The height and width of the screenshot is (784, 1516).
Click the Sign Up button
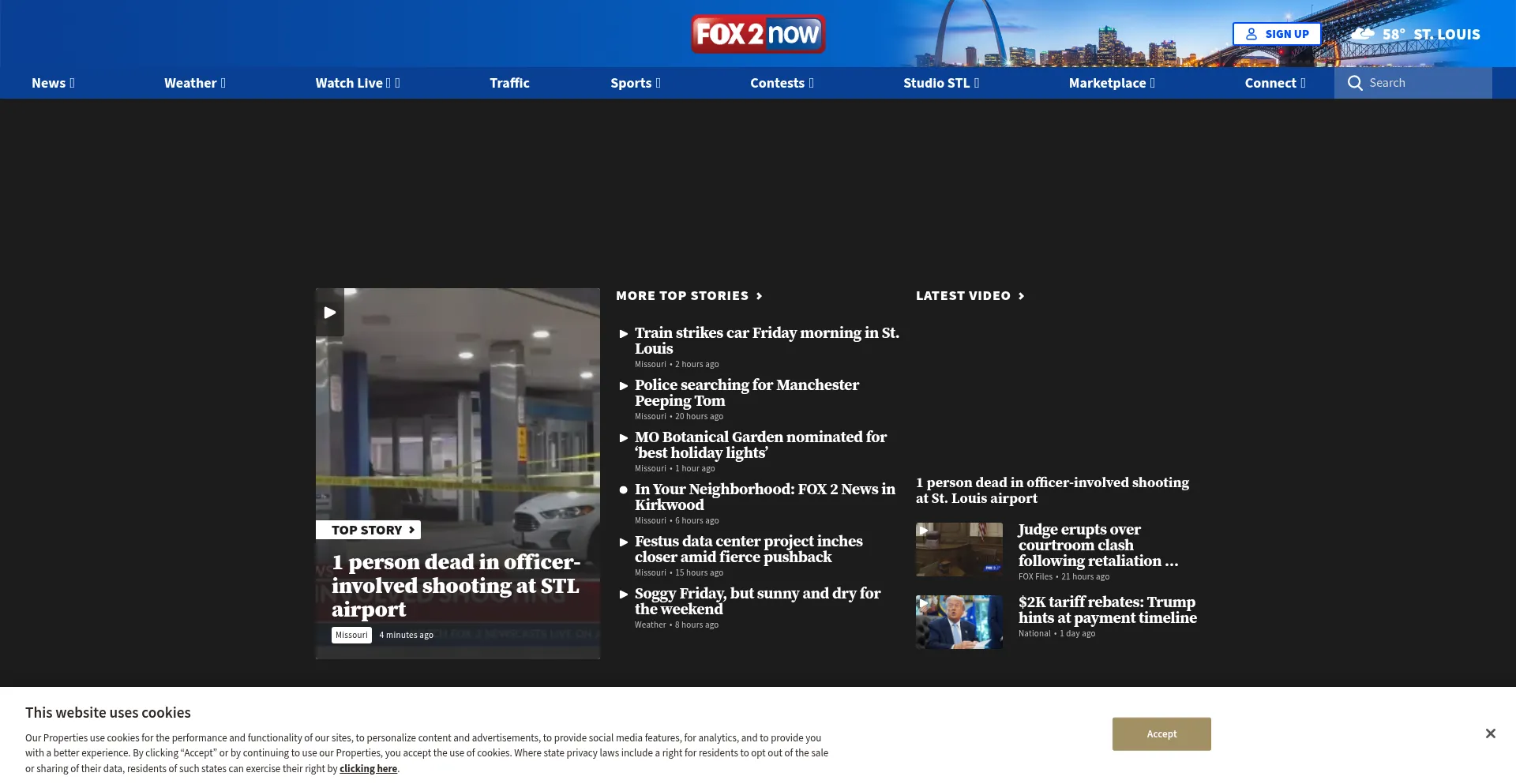click(1276, 34)
